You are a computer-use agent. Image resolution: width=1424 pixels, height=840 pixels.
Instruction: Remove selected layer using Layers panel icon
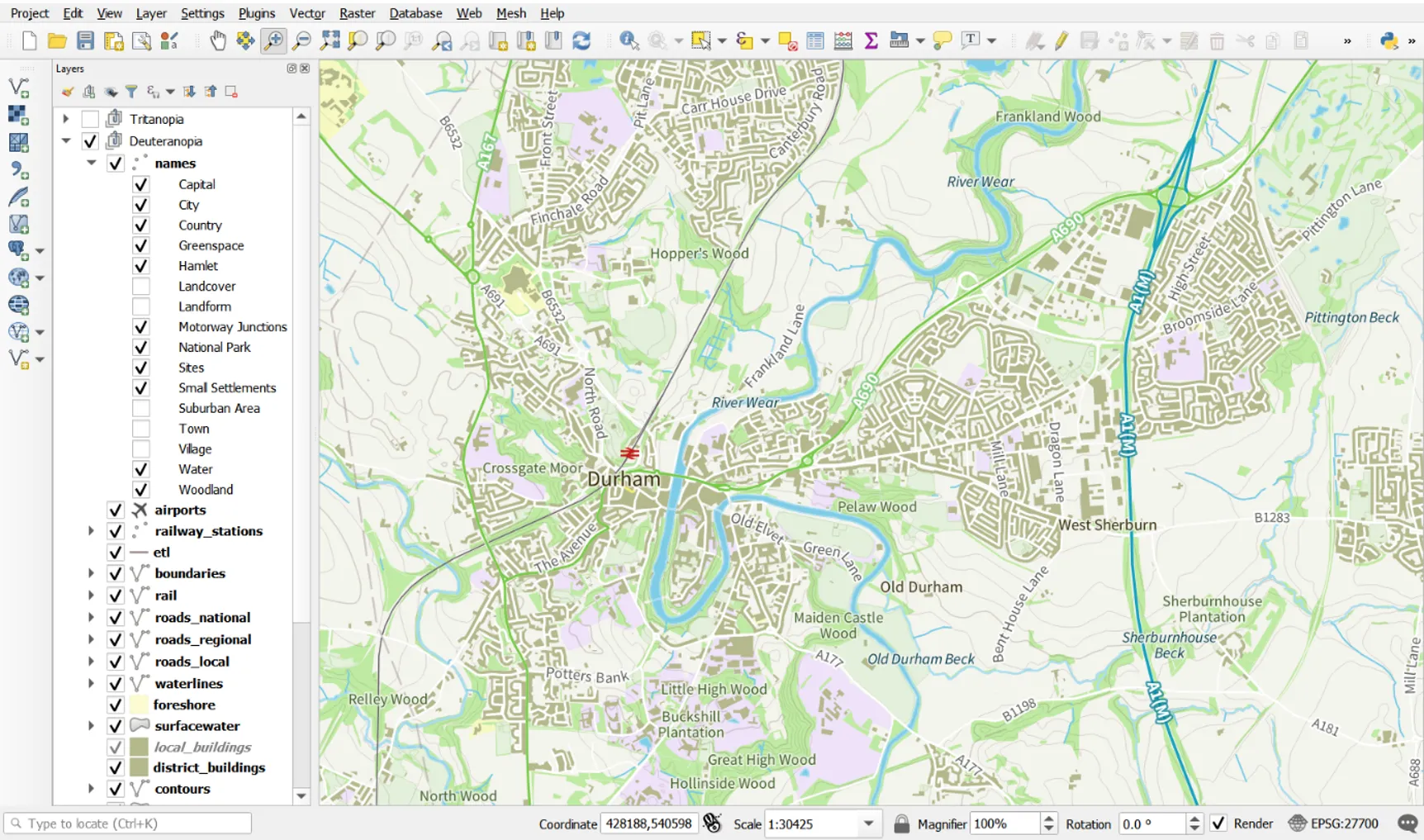tap(230, 92)
